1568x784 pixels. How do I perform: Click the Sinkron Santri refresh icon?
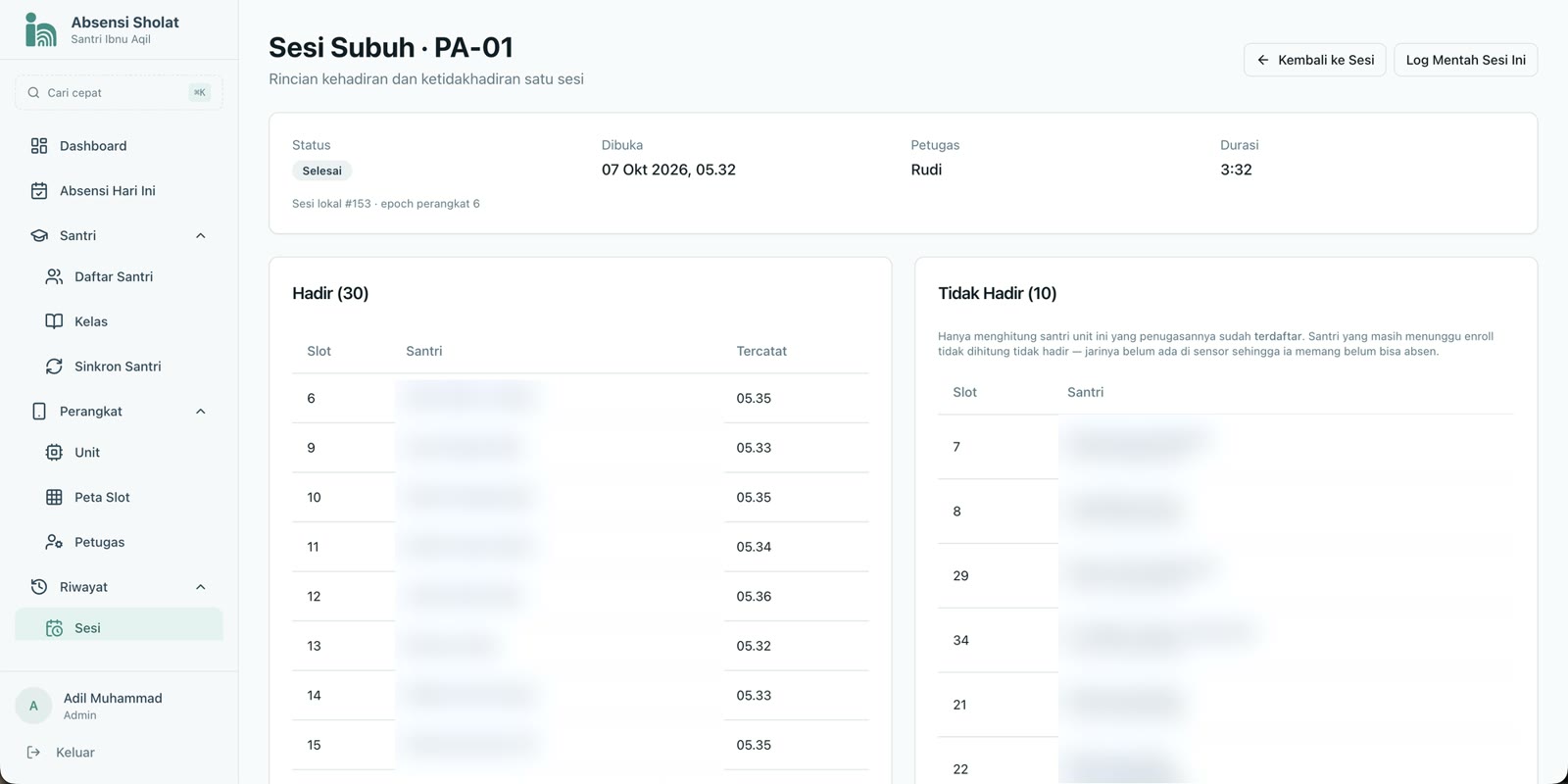(x=54, y=367)
